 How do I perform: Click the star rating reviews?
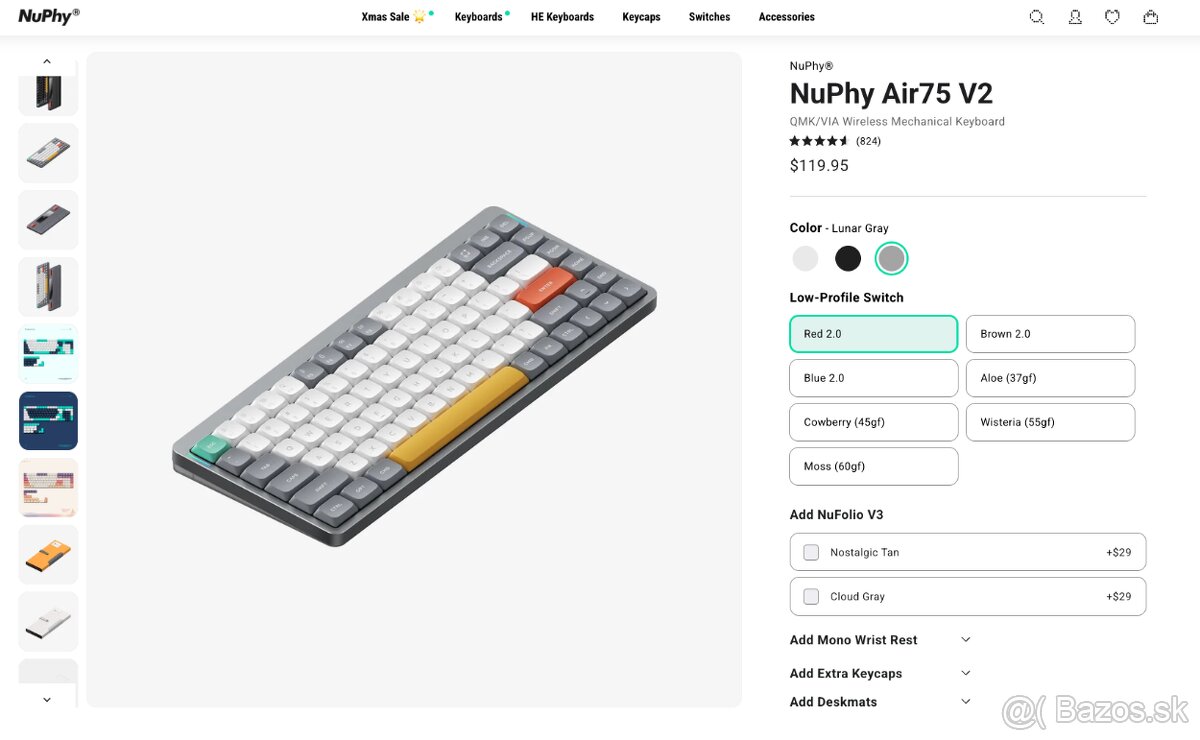(834, 141)
